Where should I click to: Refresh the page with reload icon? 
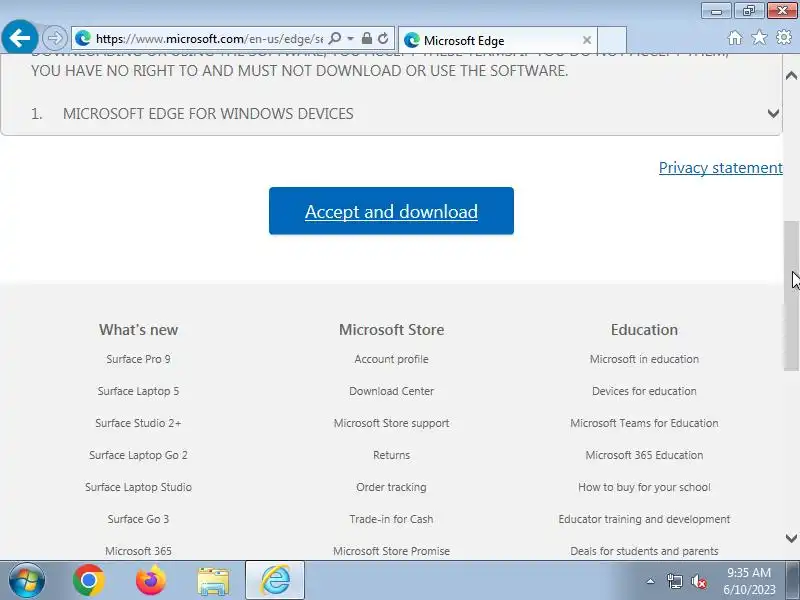click(x=383, y=38)
